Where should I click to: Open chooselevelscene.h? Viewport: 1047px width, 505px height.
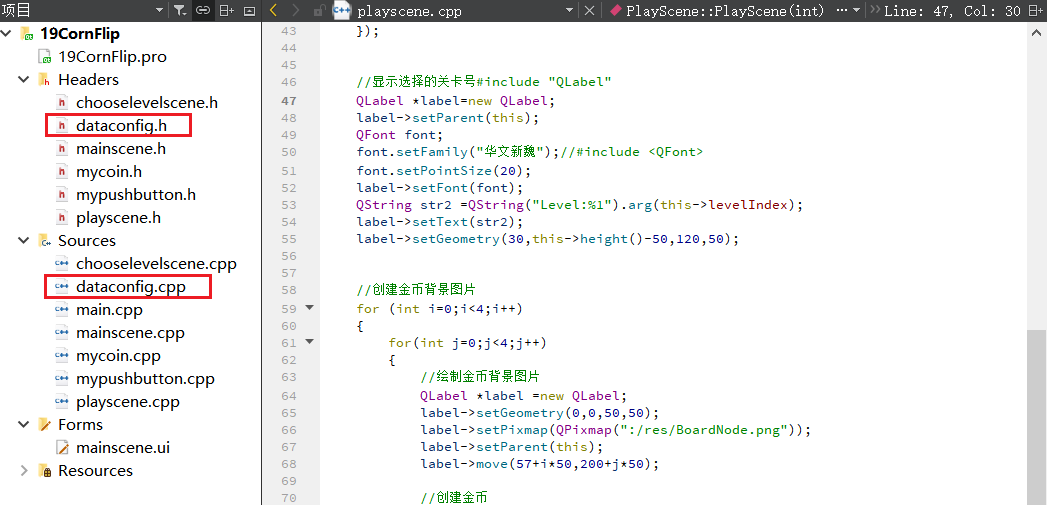147,103
